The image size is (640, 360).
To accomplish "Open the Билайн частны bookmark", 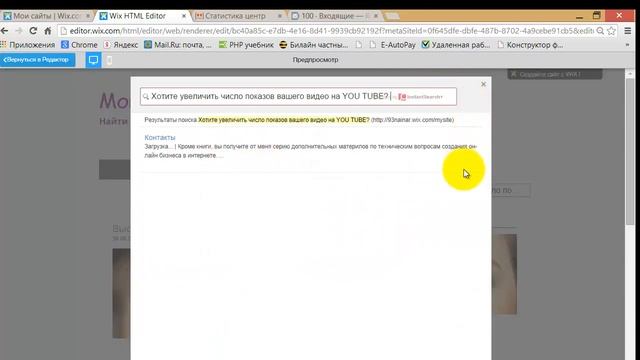I will [x=313, y=45].
